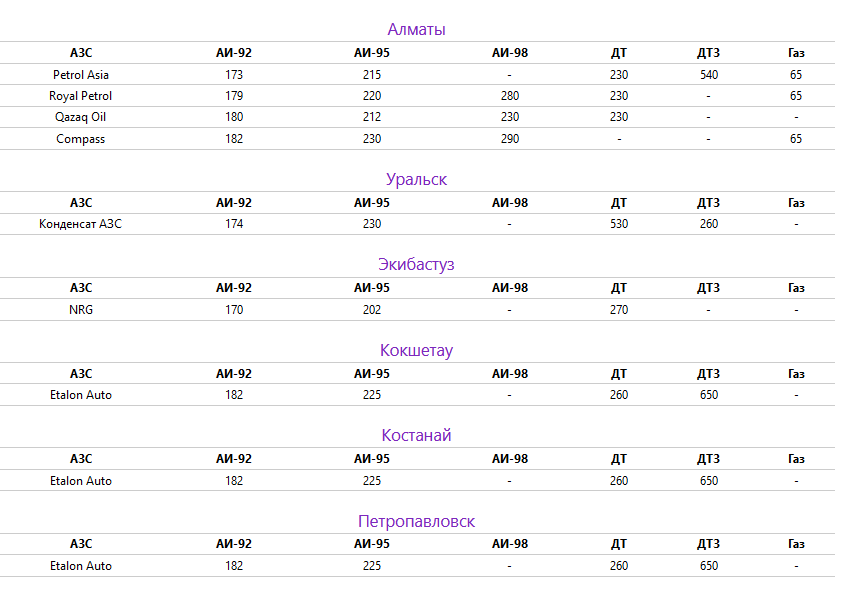Select the Петропавловск city heading
The width and height of the screenshot is (851, 595).
(416, 522)
